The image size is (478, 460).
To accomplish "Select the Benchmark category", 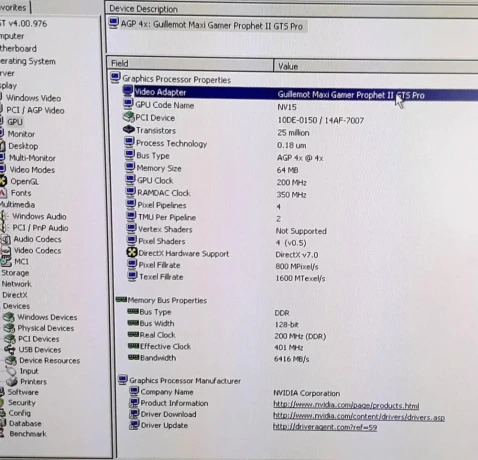I will tap(28, 434).
